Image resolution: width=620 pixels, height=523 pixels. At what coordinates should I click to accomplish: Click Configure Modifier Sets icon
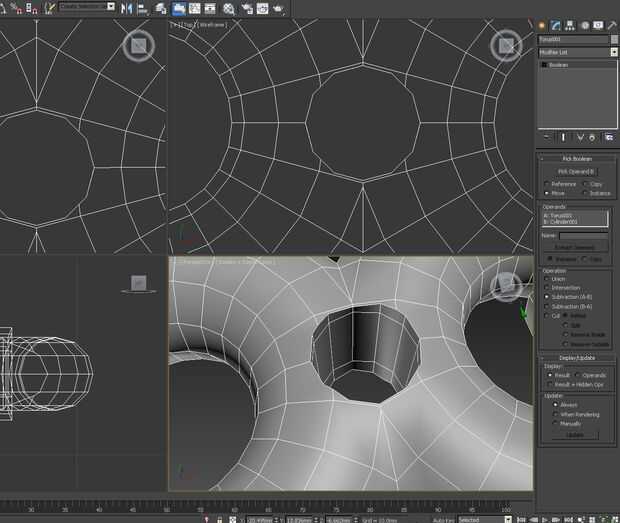click(609, 137)
